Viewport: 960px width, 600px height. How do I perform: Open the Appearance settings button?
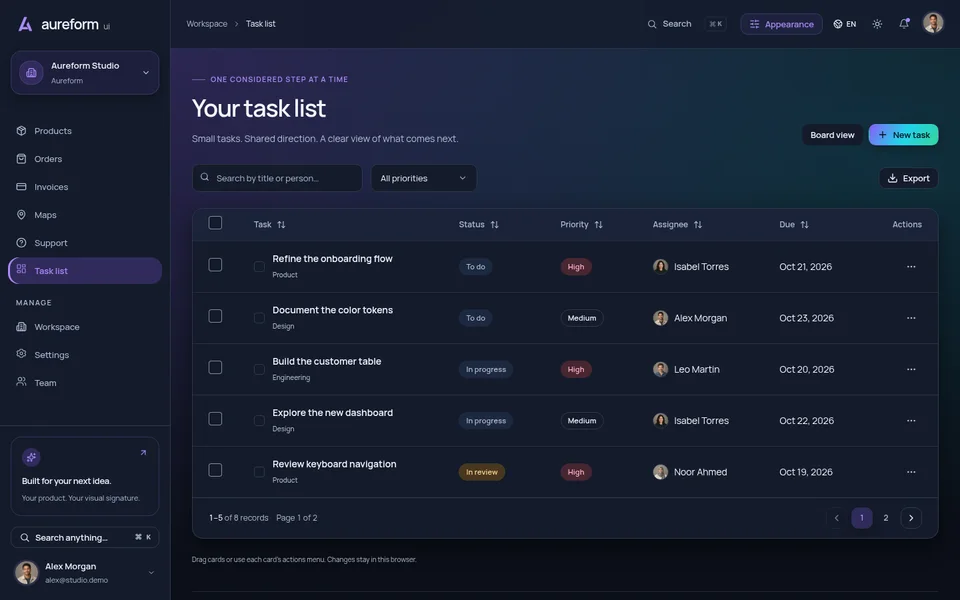pos(781,24)
